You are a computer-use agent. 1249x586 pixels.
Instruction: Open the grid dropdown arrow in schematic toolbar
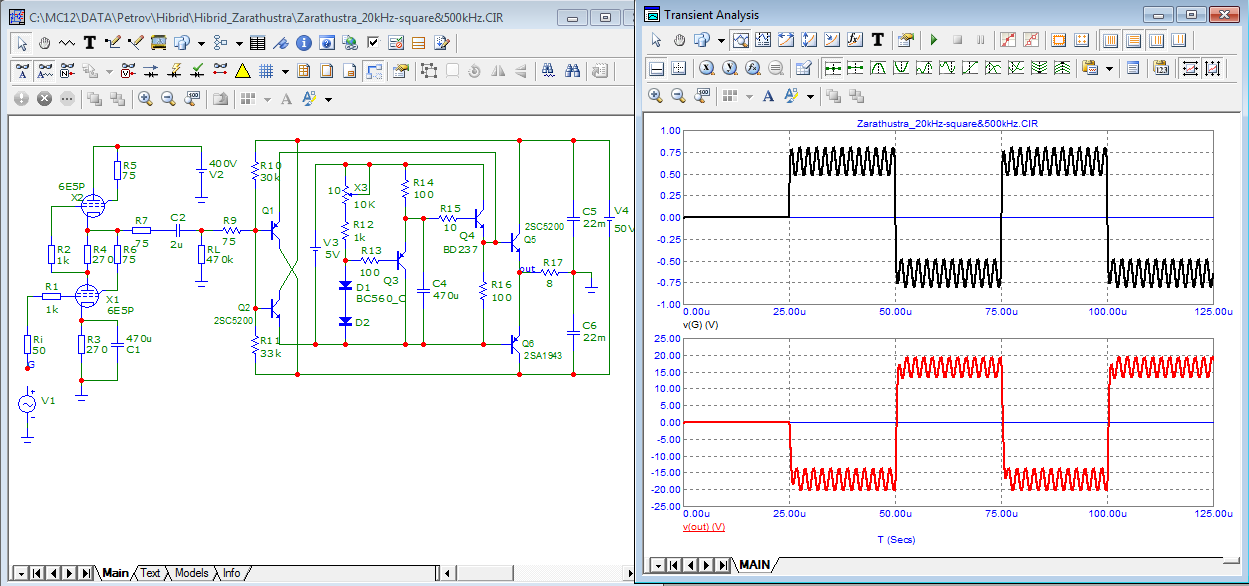[x=285, y=72]
